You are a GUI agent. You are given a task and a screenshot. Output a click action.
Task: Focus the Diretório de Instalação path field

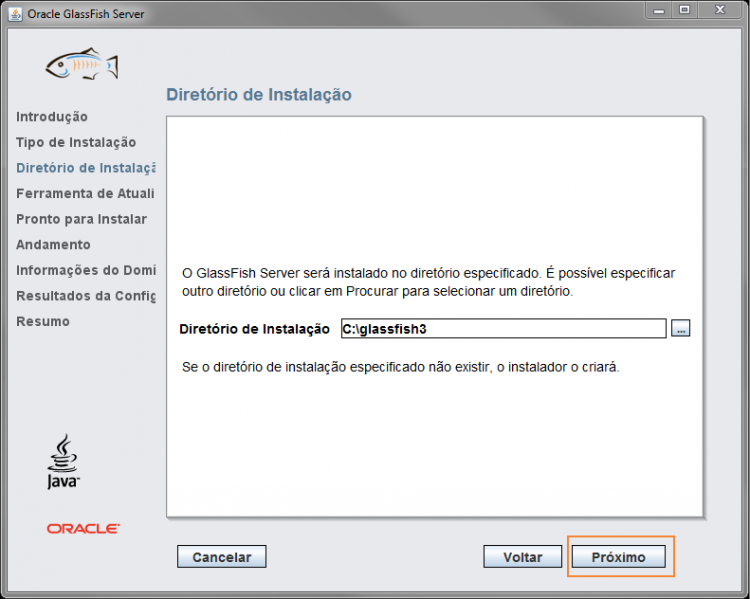point(503,328)
